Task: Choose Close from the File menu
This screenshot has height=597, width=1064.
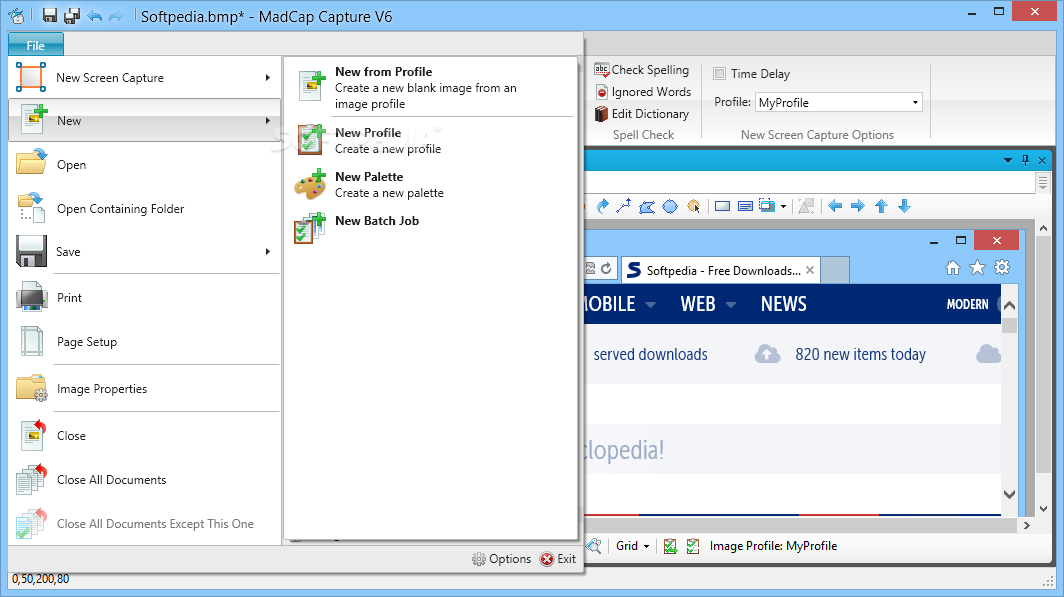Action: coord(144,436)
